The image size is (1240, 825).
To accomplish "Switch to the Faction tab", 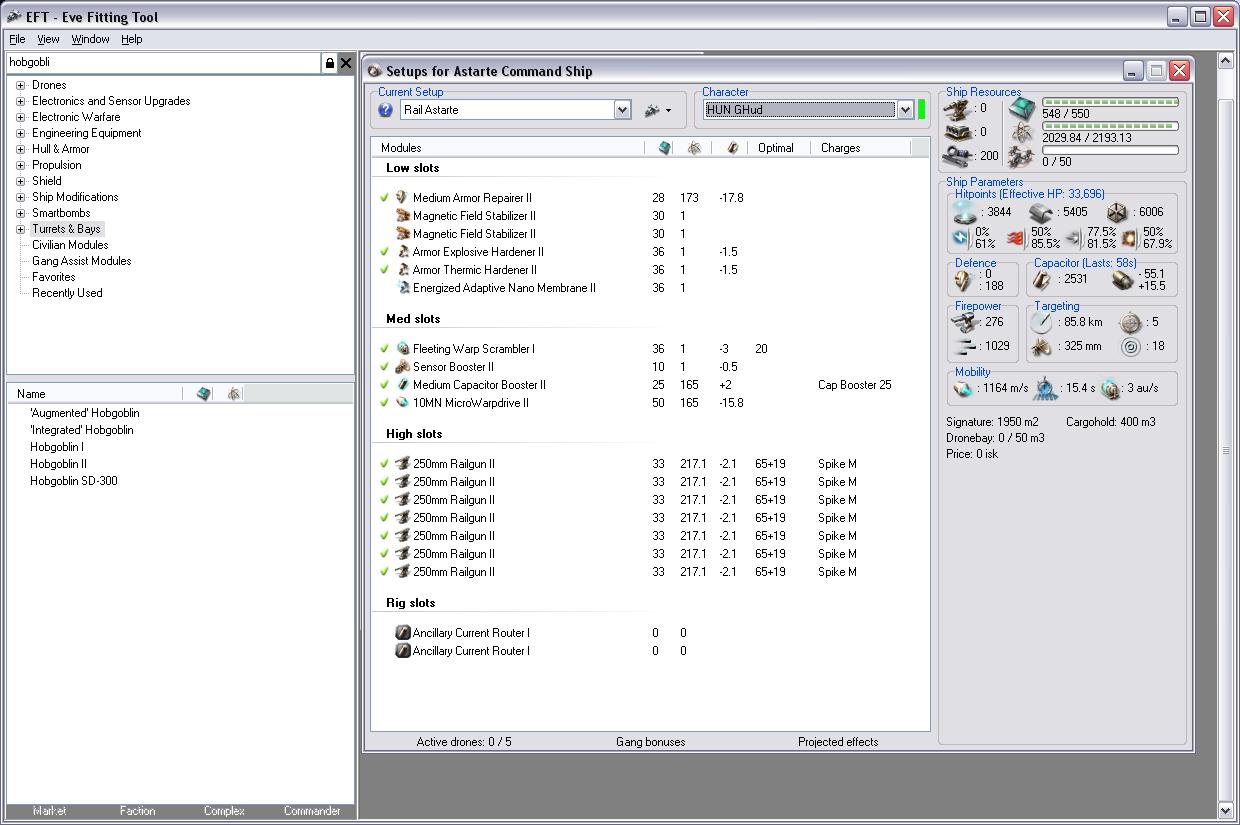I will click(x=137, y=811).
